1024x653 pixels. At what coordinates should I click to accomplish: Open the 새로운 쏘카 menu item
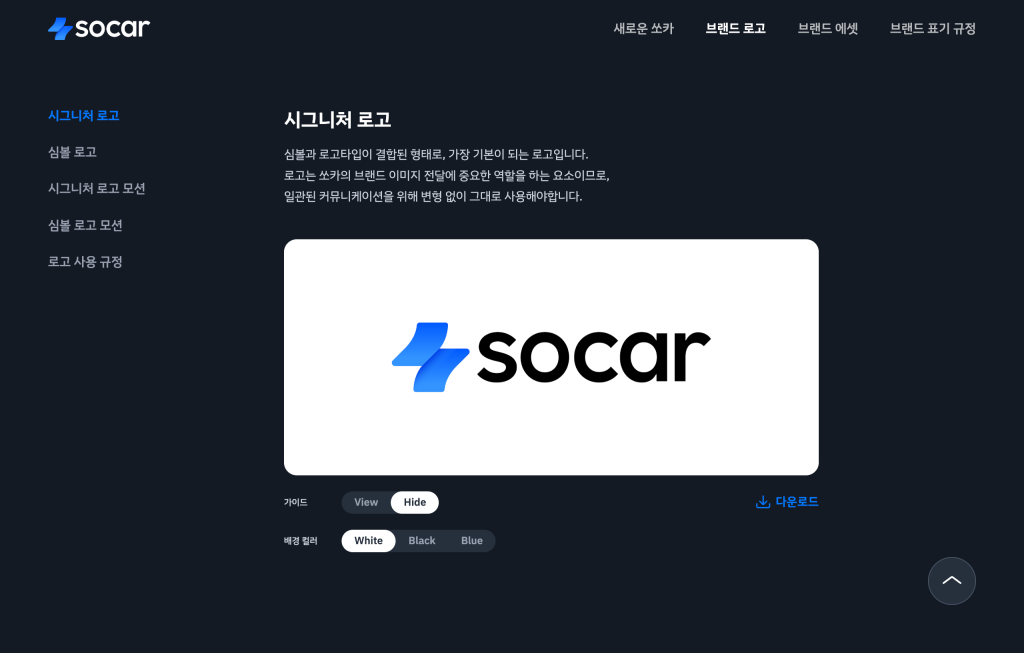(x=643, y=29)
